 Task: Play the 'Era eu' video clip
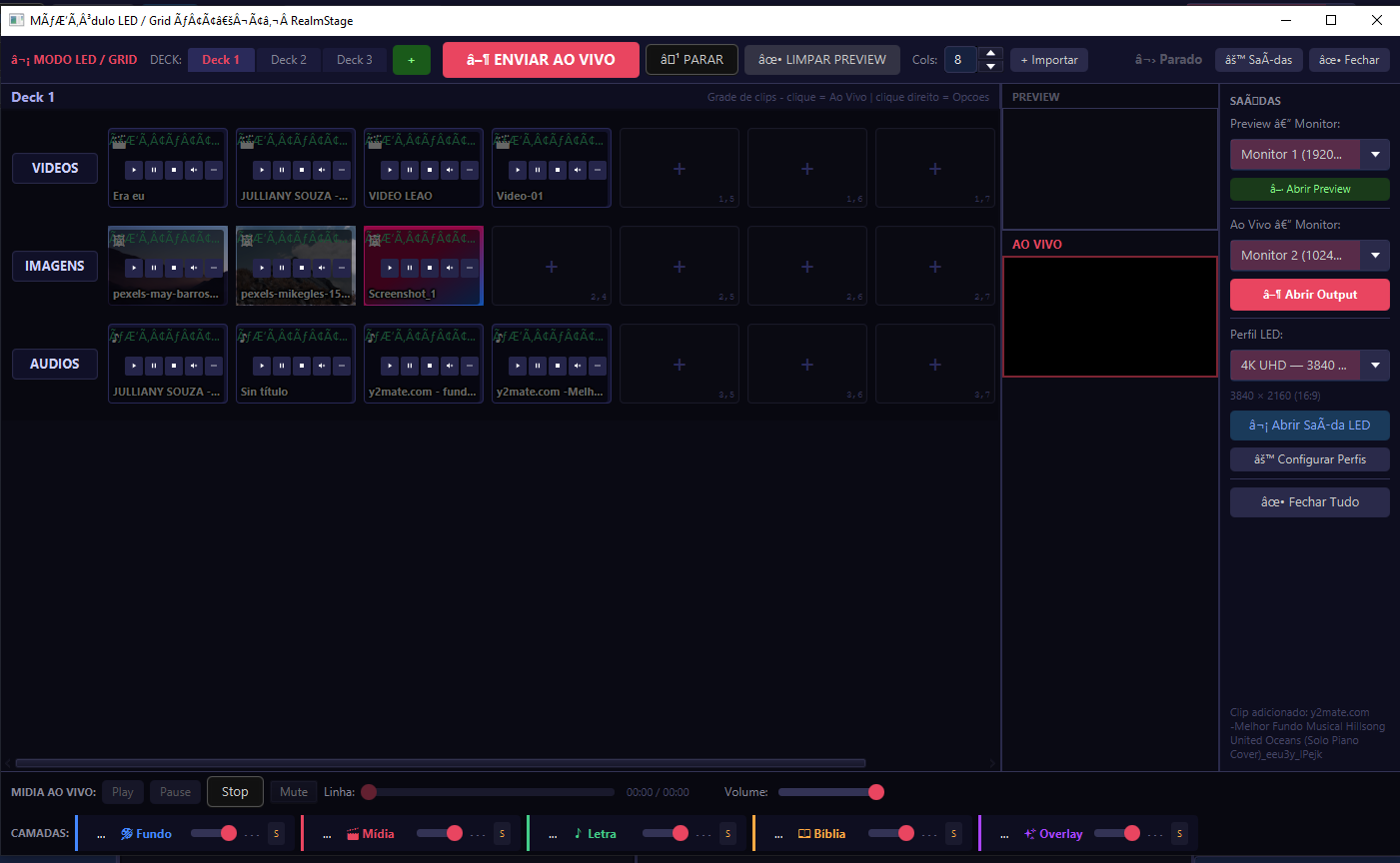(134, 170)
